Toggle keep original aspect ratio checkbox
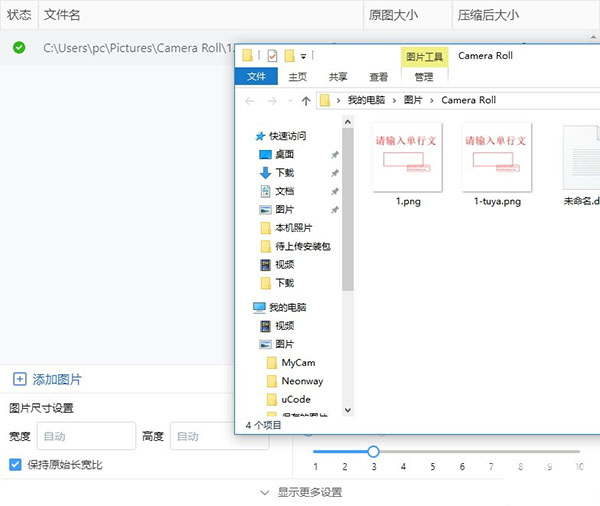600x506 pixels. pyautogui.click(x=15, y=465)
